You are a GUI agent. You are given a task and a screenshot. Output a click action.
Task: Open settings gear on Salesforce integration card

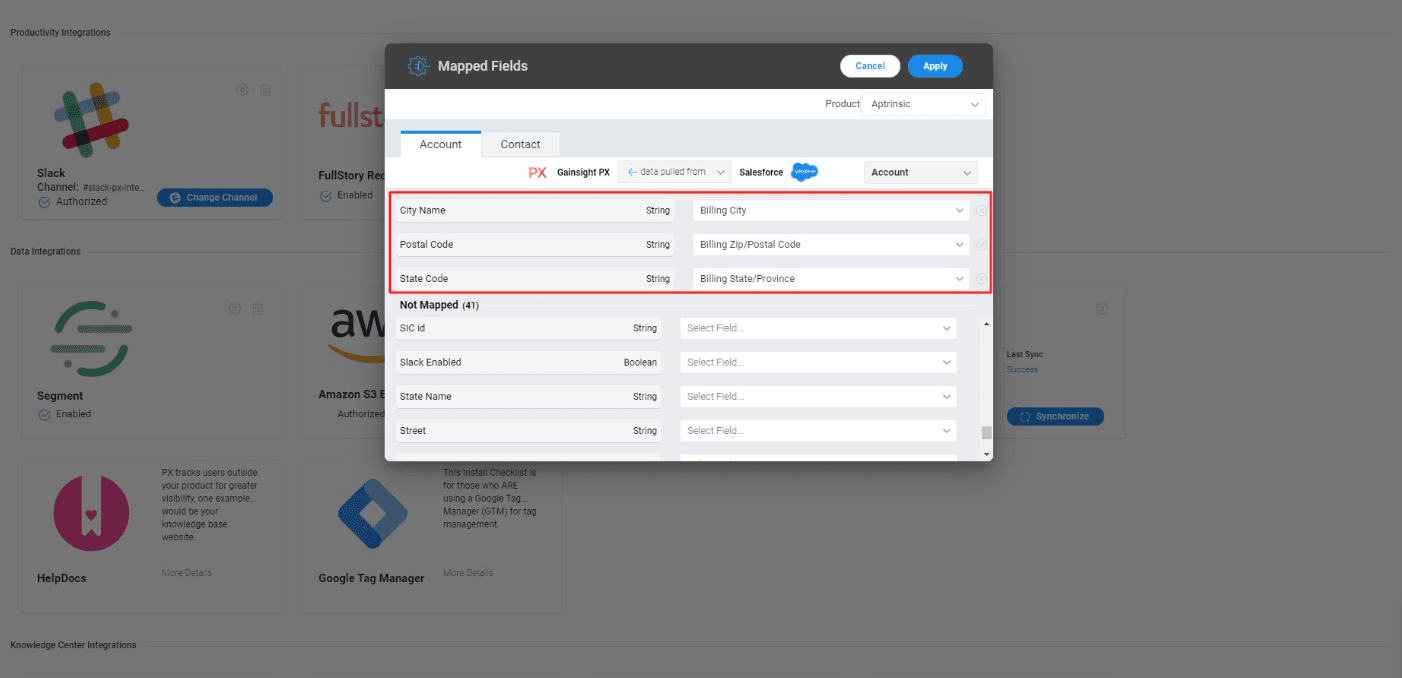(x=1101, y=309)
